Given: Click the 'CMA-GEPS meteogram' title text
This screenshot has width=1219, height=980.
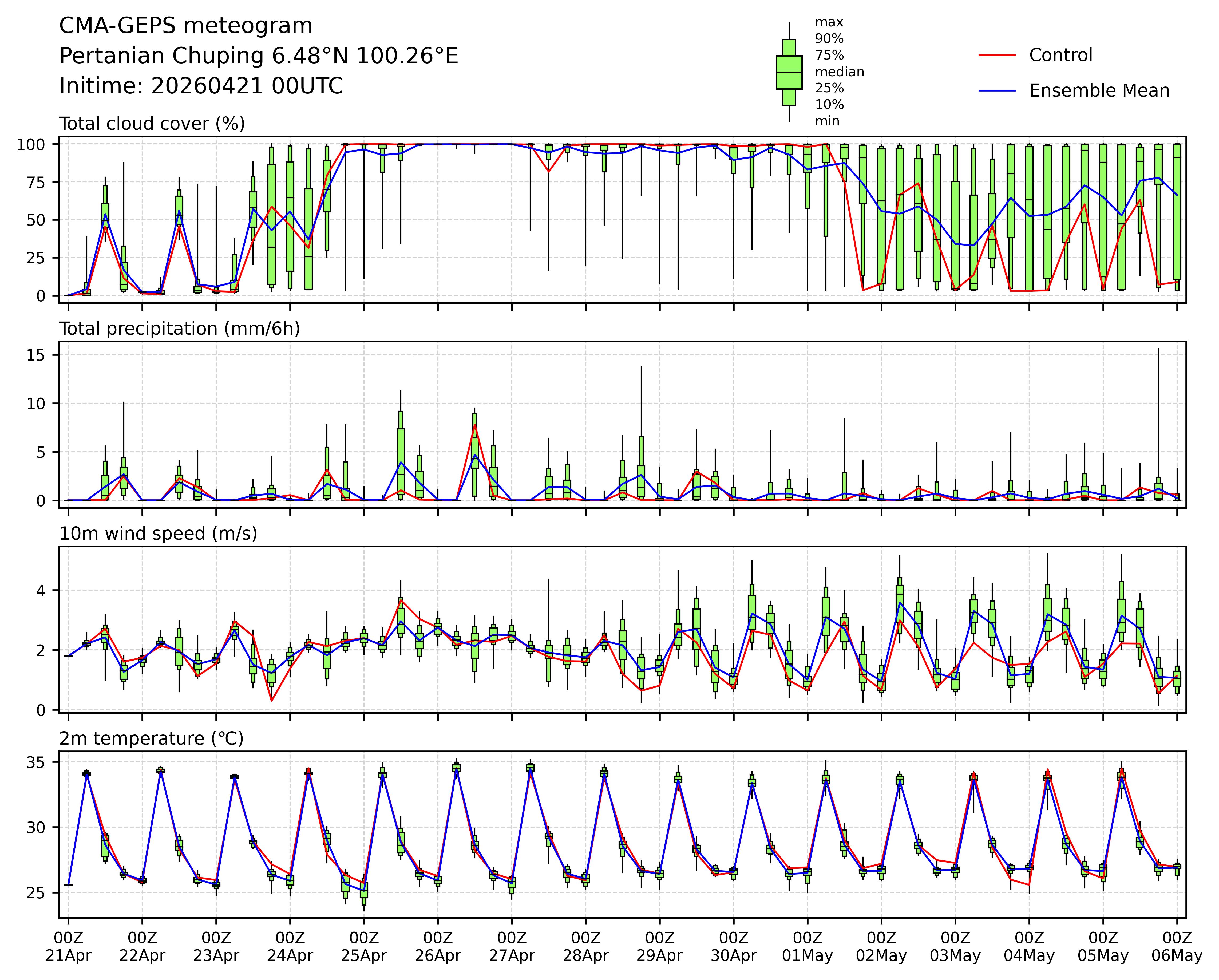Looking at the screenshot, I should point(185,26).
